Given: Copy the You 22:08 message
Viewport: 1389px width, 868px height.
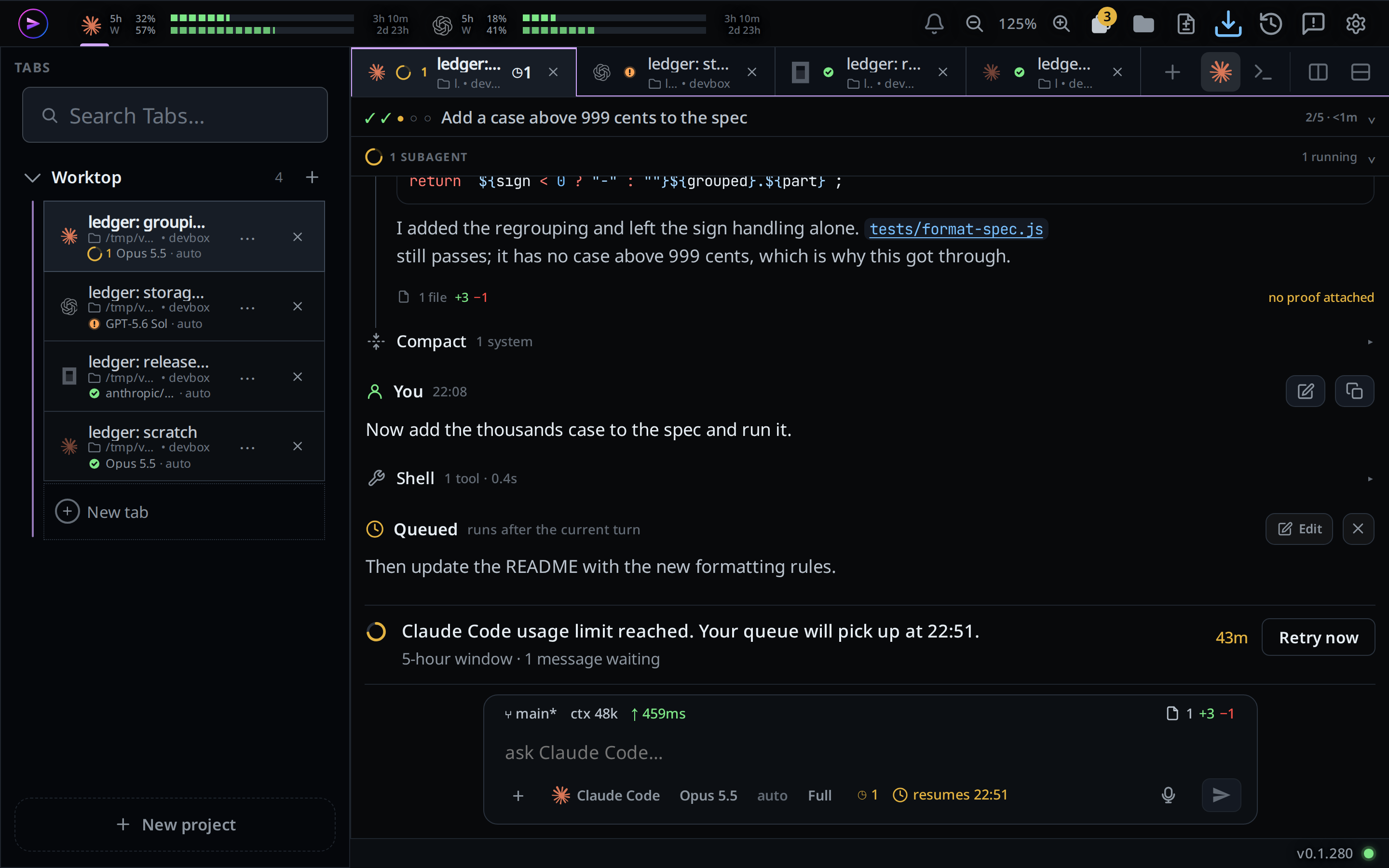Looking at the screenshot, I should (x=1354, y=391).
